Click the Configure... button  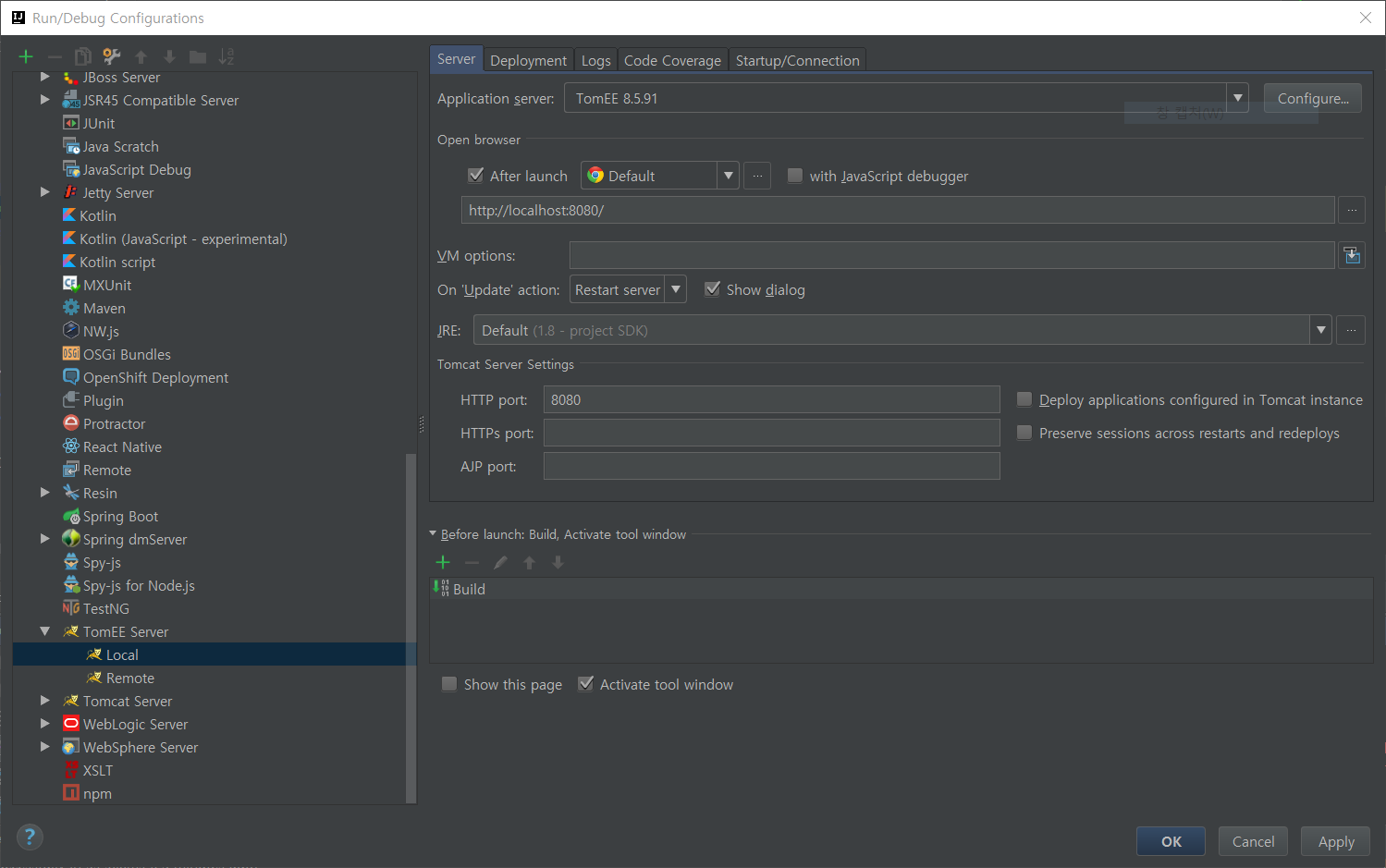coord(1312,98)
